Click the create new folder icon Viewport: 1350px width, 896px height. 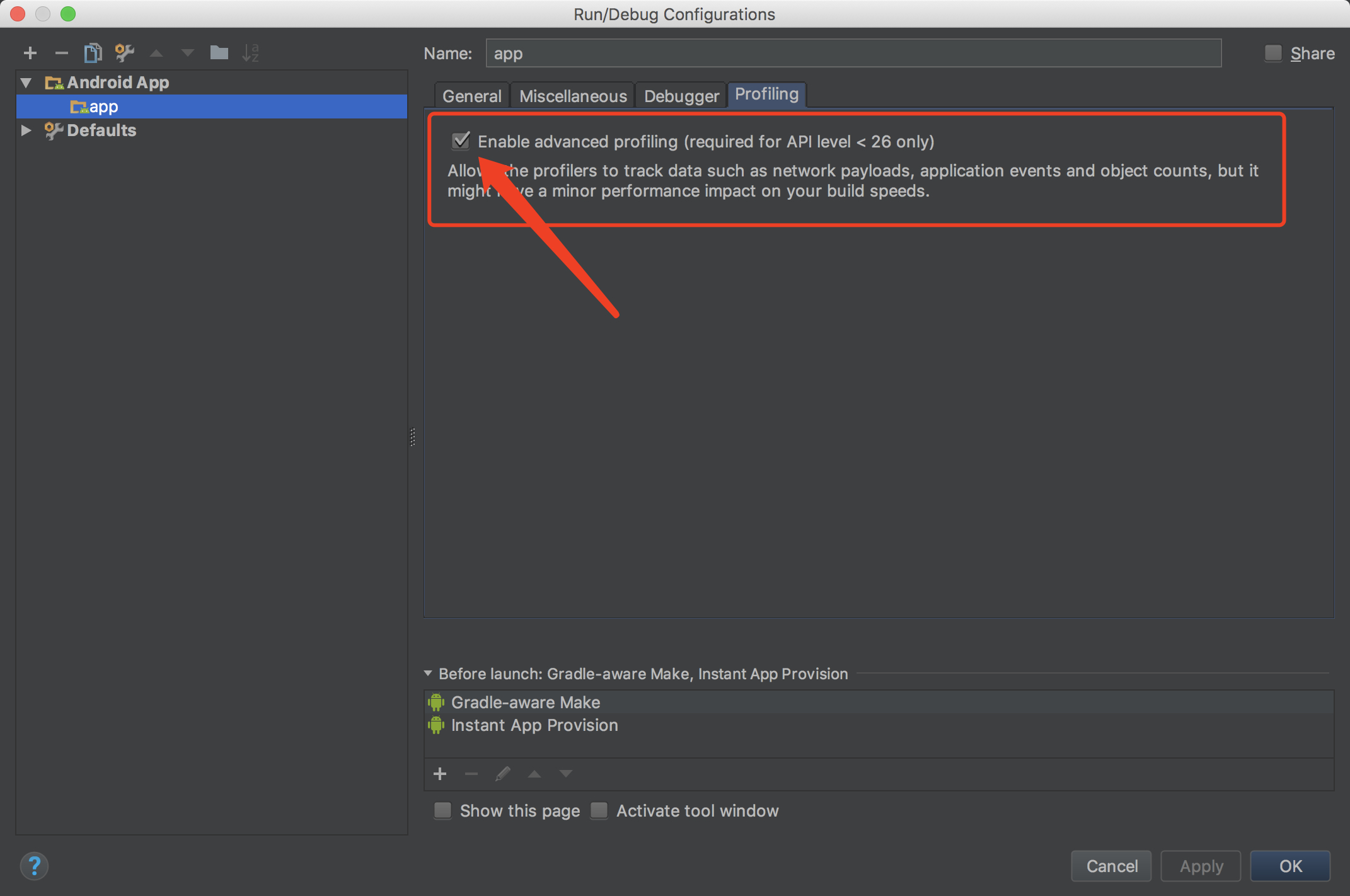(219, 53)
